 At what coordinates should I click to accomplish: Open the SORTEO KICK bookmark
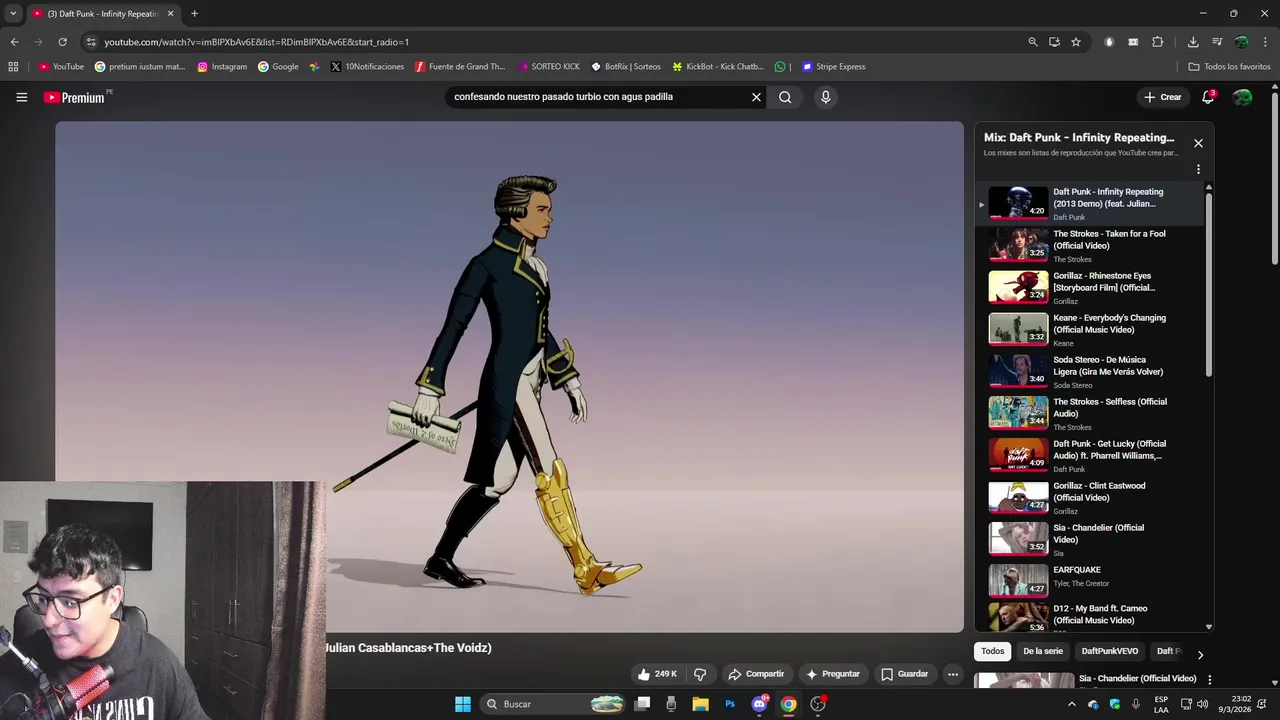[549, 67]
